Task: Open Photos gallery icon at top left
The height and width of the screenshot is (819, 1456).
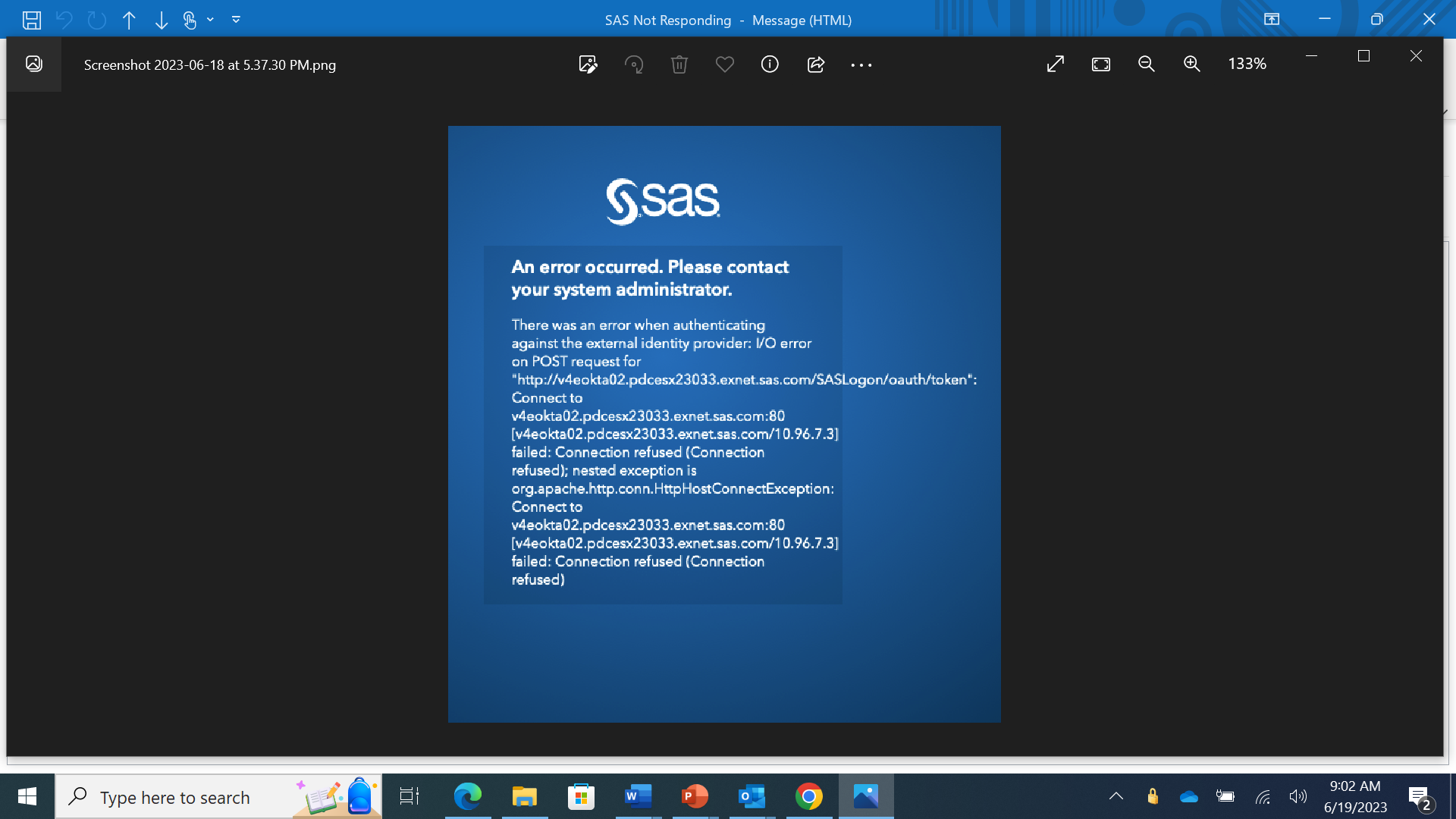Action: point(34,64)
